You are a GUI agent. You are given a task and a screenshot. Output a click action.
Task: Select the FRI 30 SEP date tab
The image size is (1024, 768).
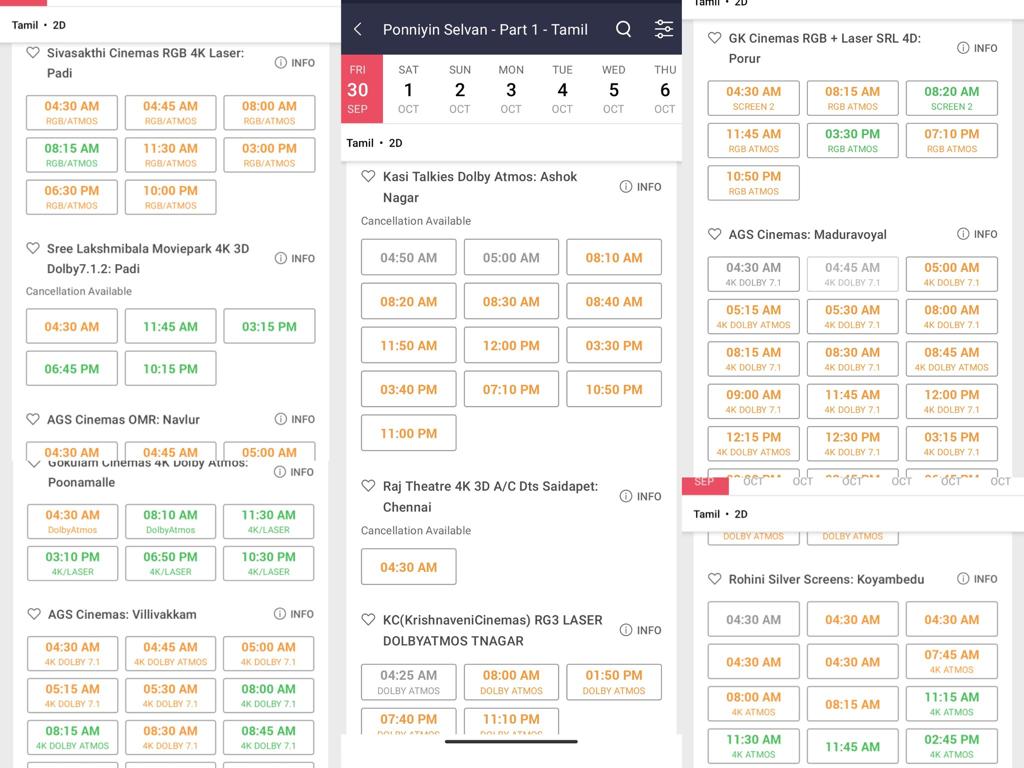[x=362, y=89]
